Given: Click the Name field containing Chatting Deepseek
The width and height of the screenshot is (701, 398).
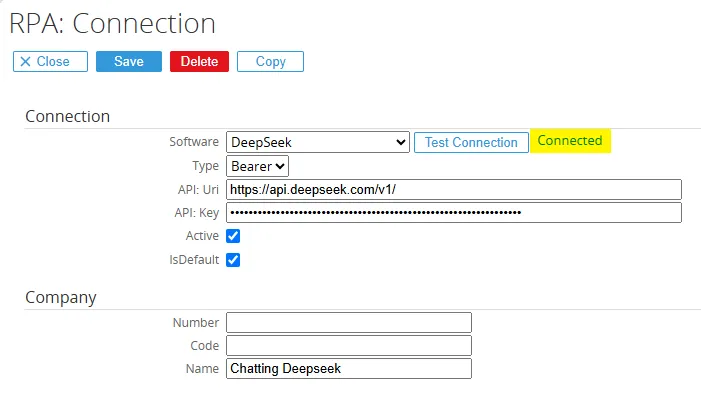Looking at the screenshot, I should tap(349, 368).
